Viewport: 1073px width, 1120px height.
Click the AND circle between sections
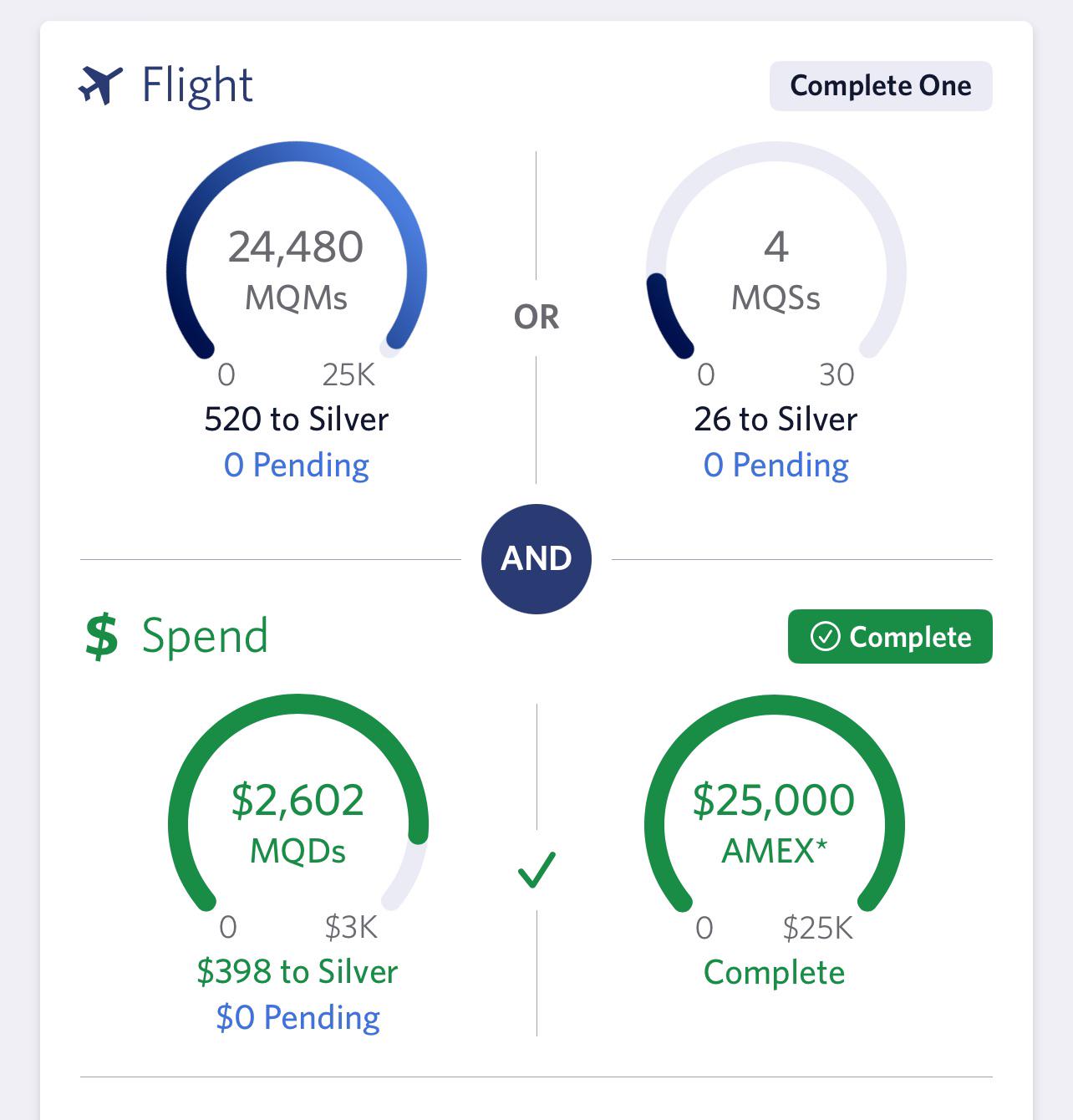536,558
